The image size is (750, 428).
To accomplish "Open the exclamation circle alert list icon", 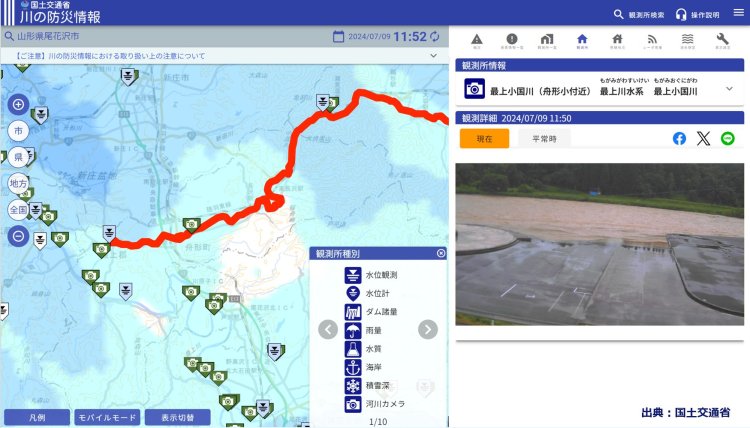I will (512, 41).
